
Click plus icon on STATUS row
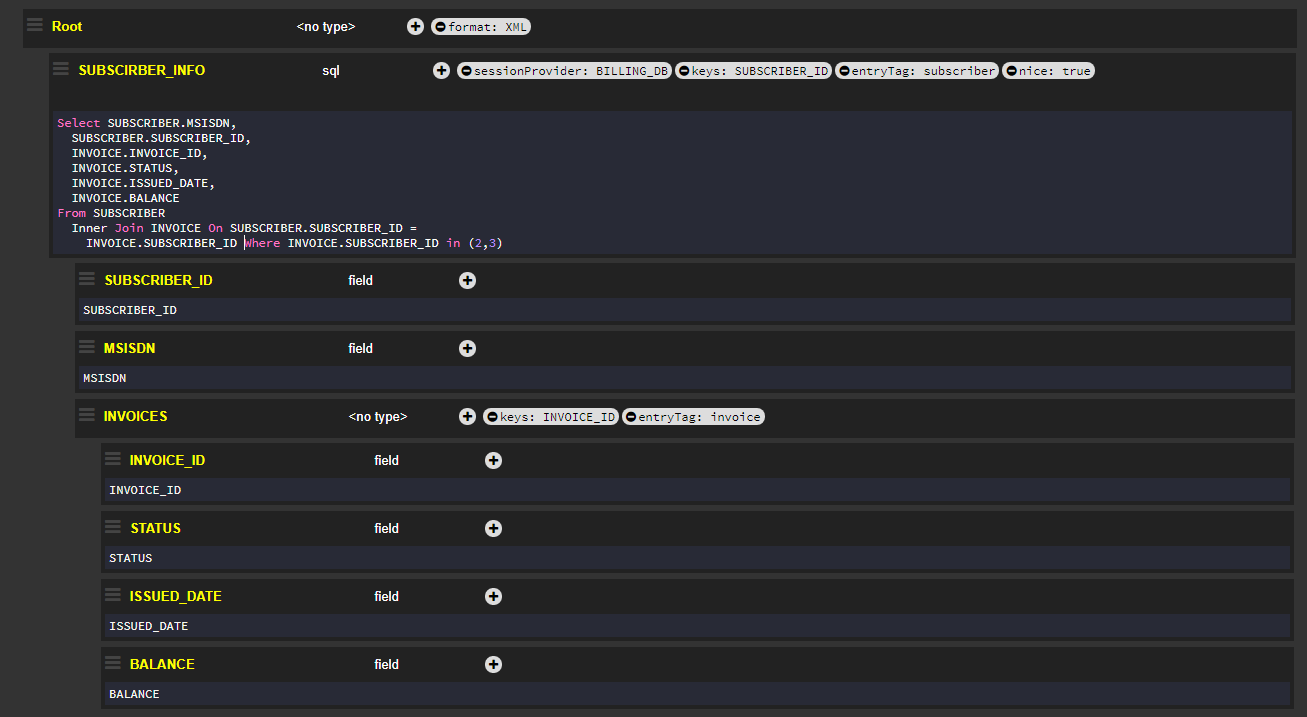(x=493, y=529)
